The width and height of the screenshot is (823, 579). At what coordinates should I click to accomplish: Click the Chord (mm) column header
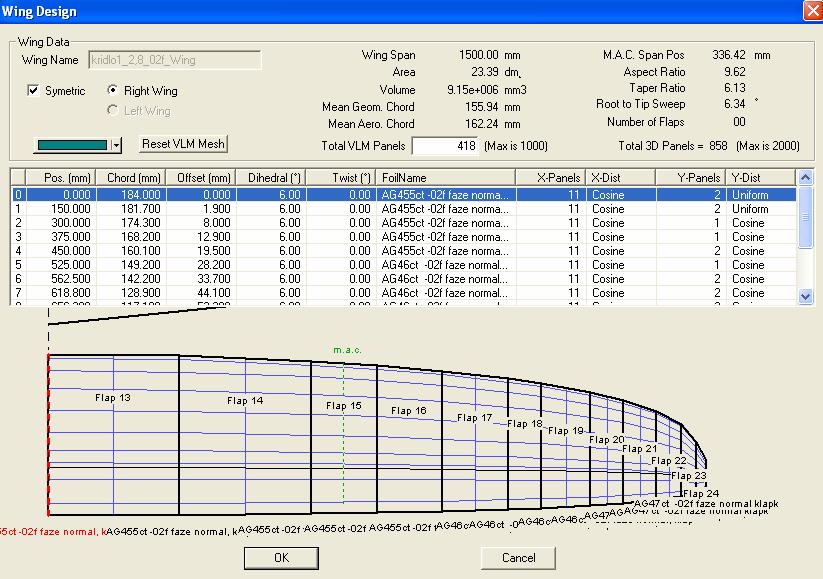click(x=131, y=177)
